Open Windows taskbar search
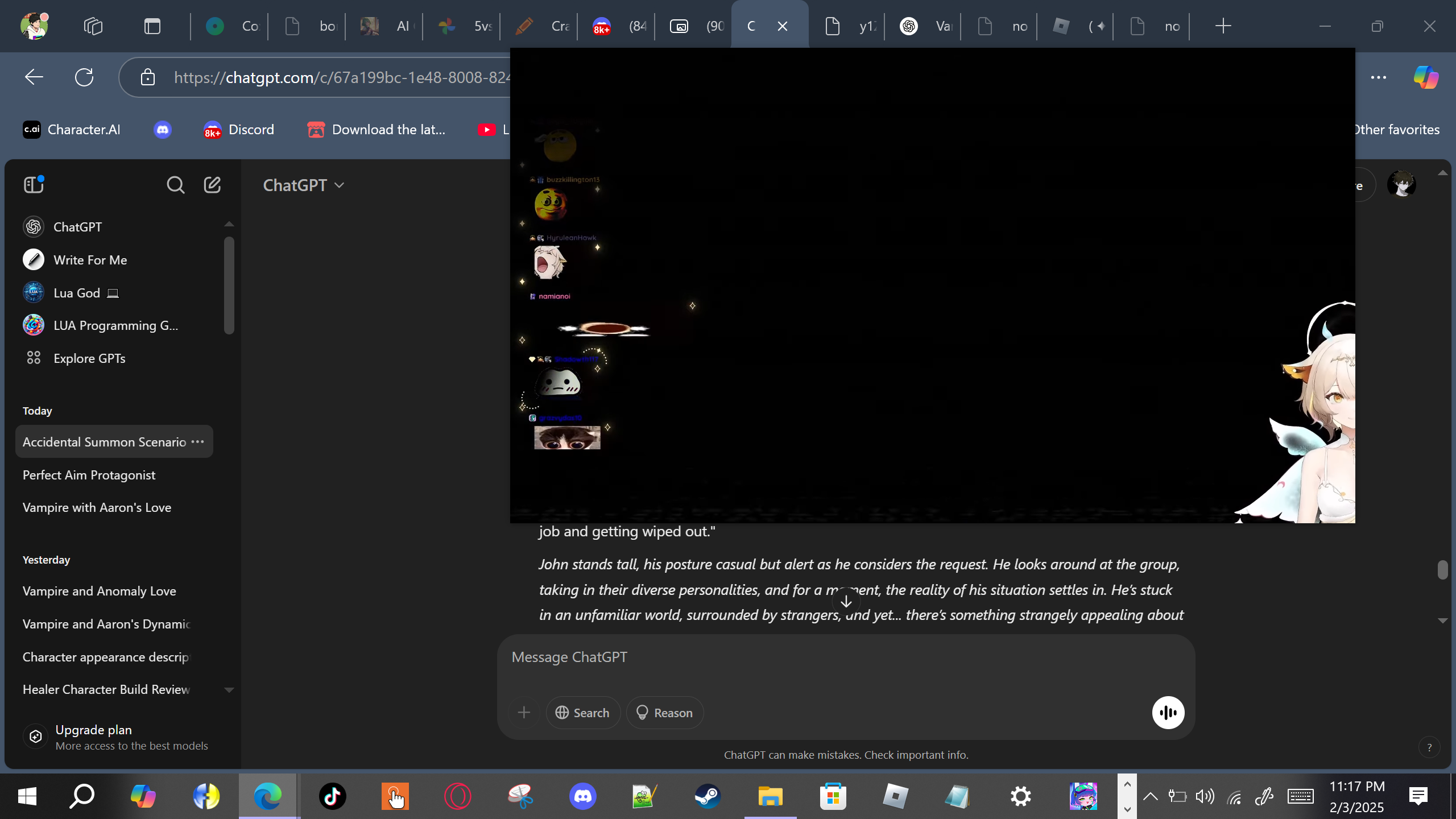This screenshot has height=819, width=1456. 82,796
